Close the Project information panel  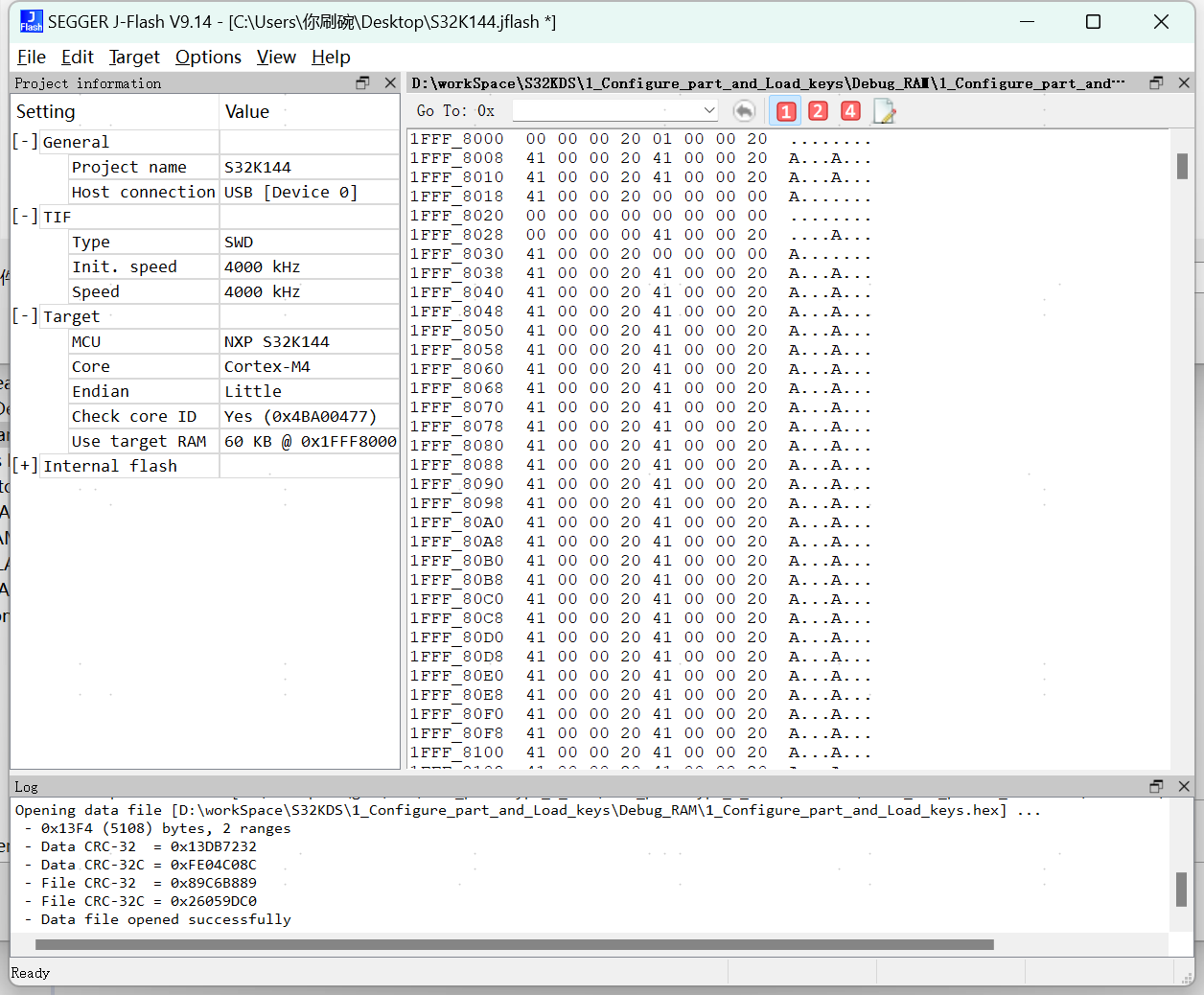[390, 83]
